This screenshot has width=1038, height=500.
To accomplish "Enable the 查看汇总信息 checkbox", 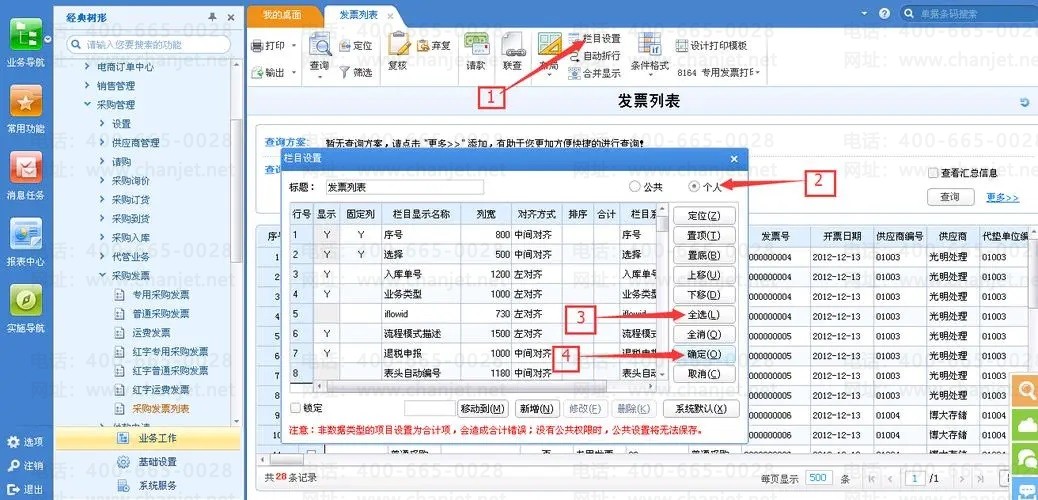I will click(x=933, y=173).
